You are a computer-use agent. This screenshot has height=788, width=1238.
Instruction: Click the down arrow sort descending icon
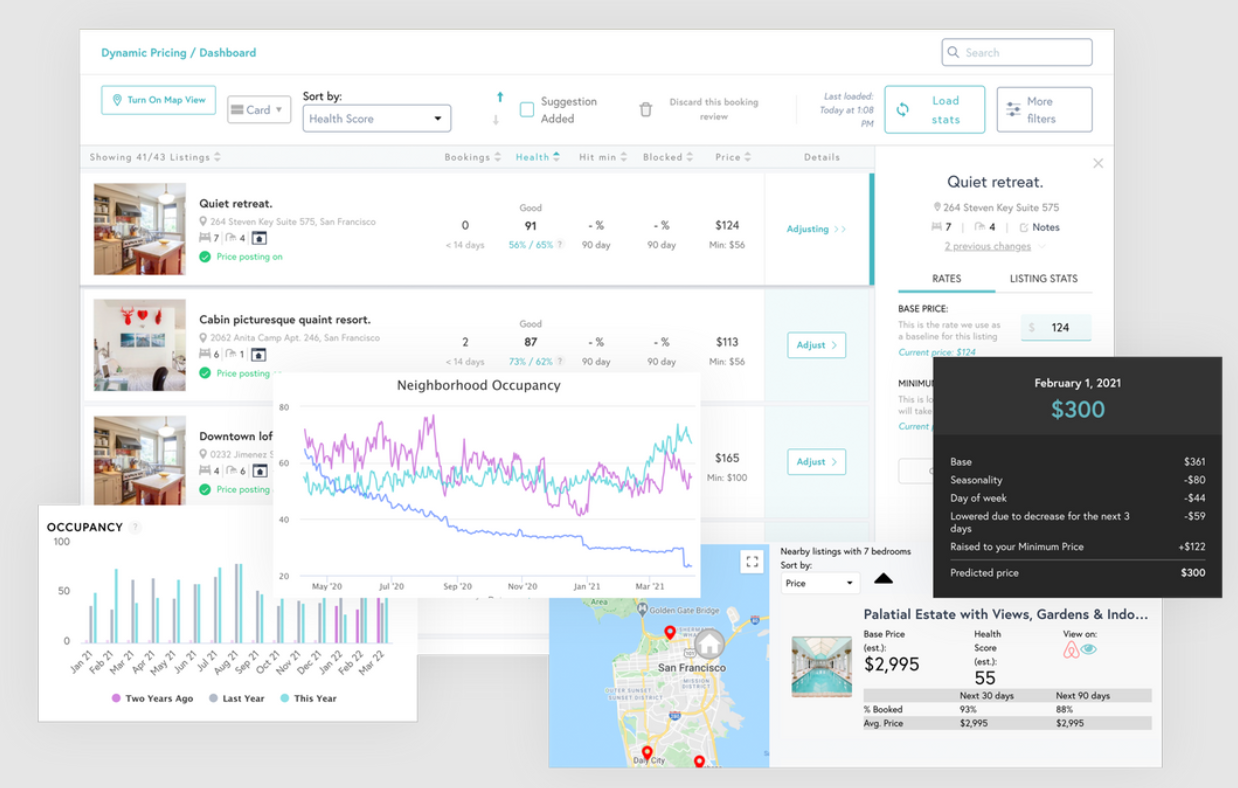[495, 120]
